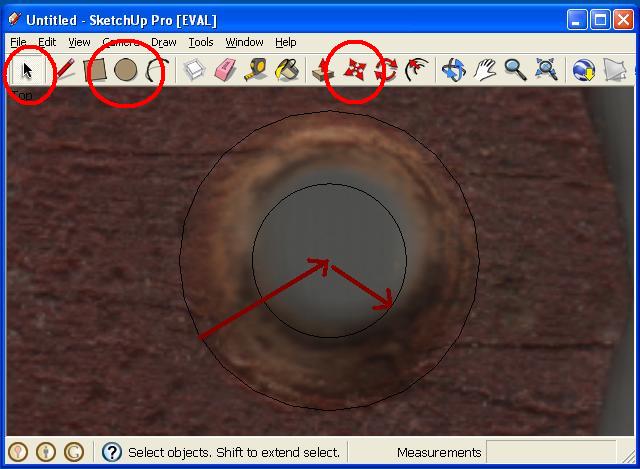Pick the Line pencil tool

tap(64, 71)
